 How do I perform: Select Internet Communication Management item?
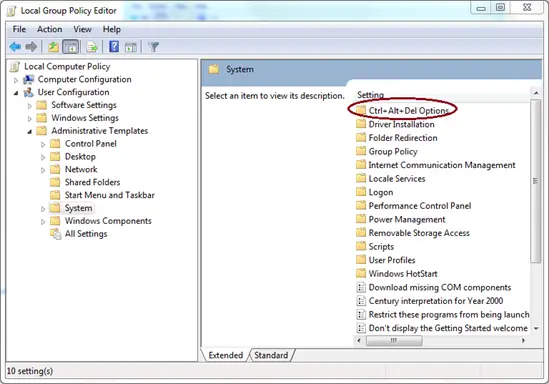tap(442, 165)
